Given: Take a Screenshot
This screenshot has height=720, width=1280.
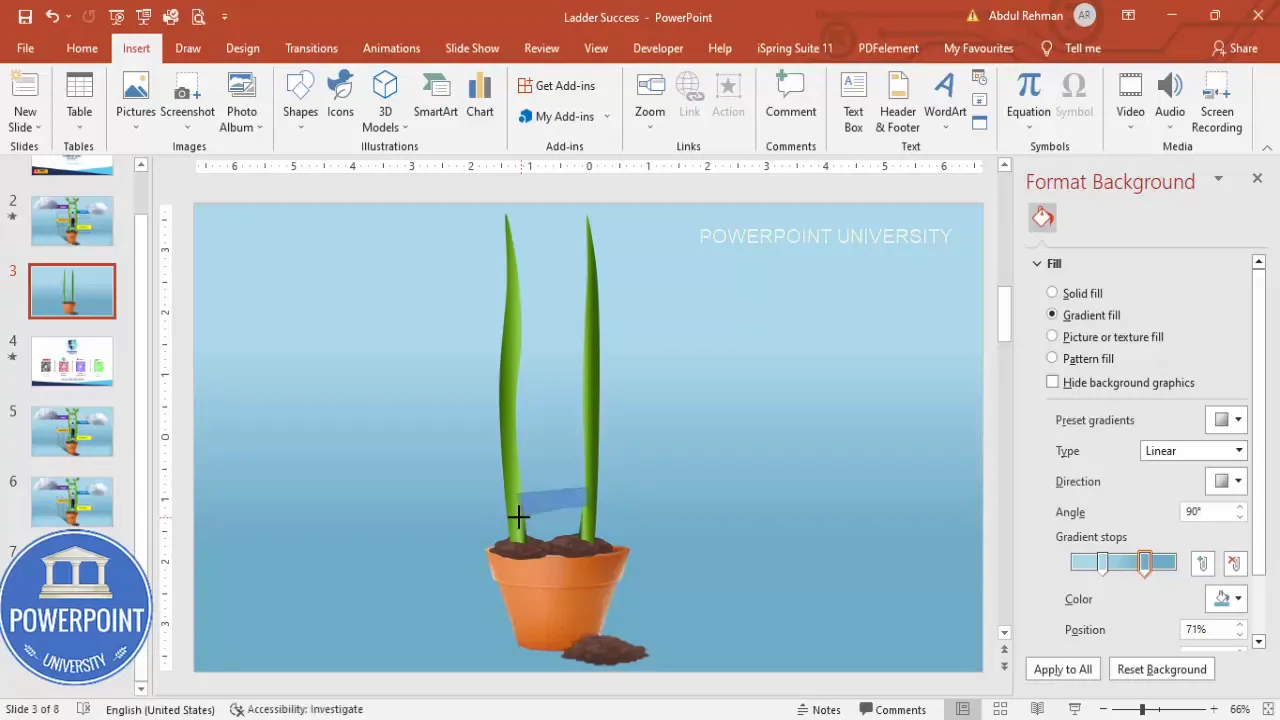Looking at the screenshot, I should coord(187,103).
